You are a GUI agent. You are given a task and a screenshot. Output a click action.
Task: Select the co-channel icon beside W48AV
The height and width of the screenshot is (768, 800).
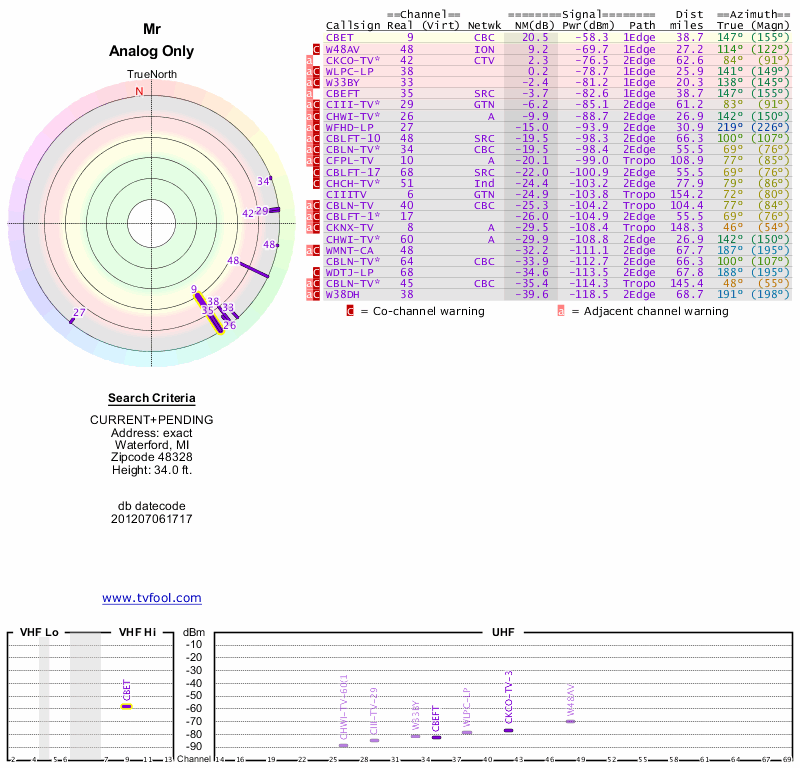click(317, 48)
